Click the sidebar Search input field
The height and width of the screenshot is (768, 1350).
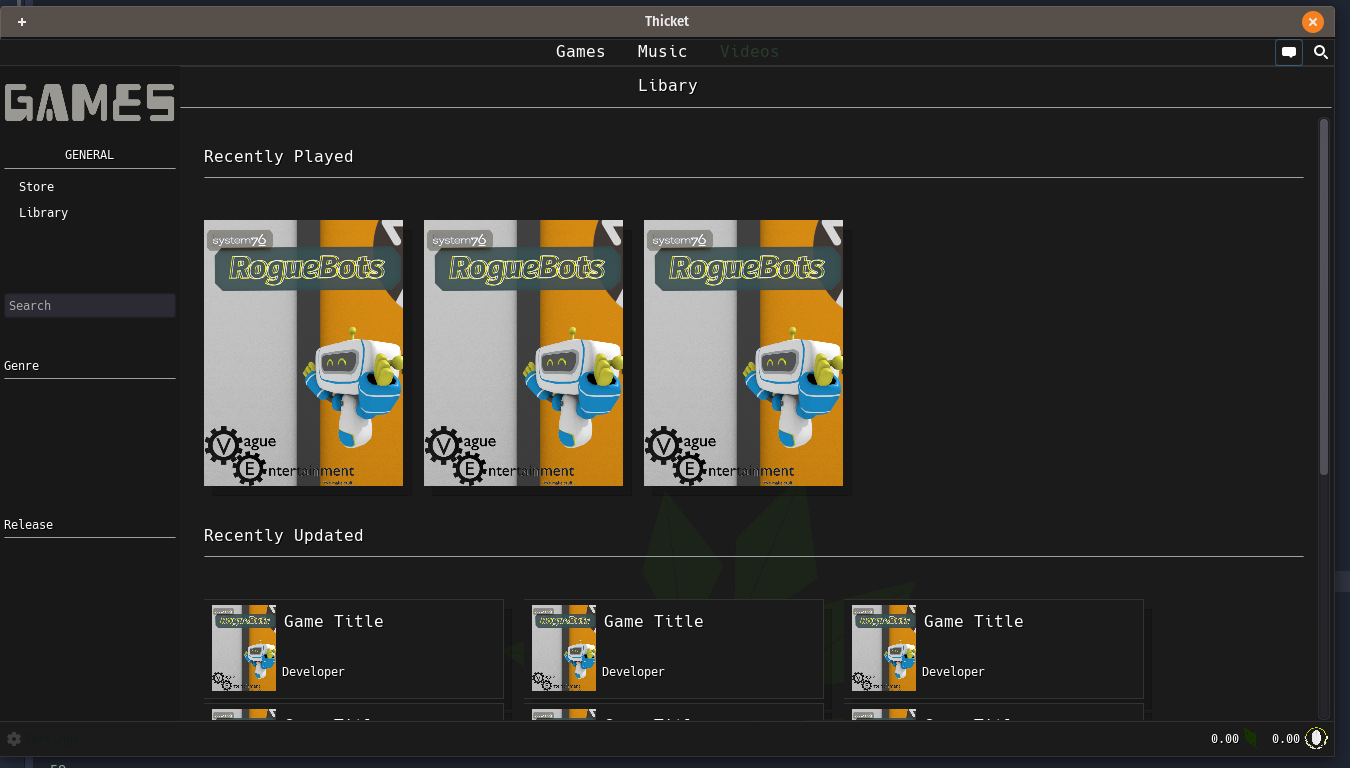(90, 306)
